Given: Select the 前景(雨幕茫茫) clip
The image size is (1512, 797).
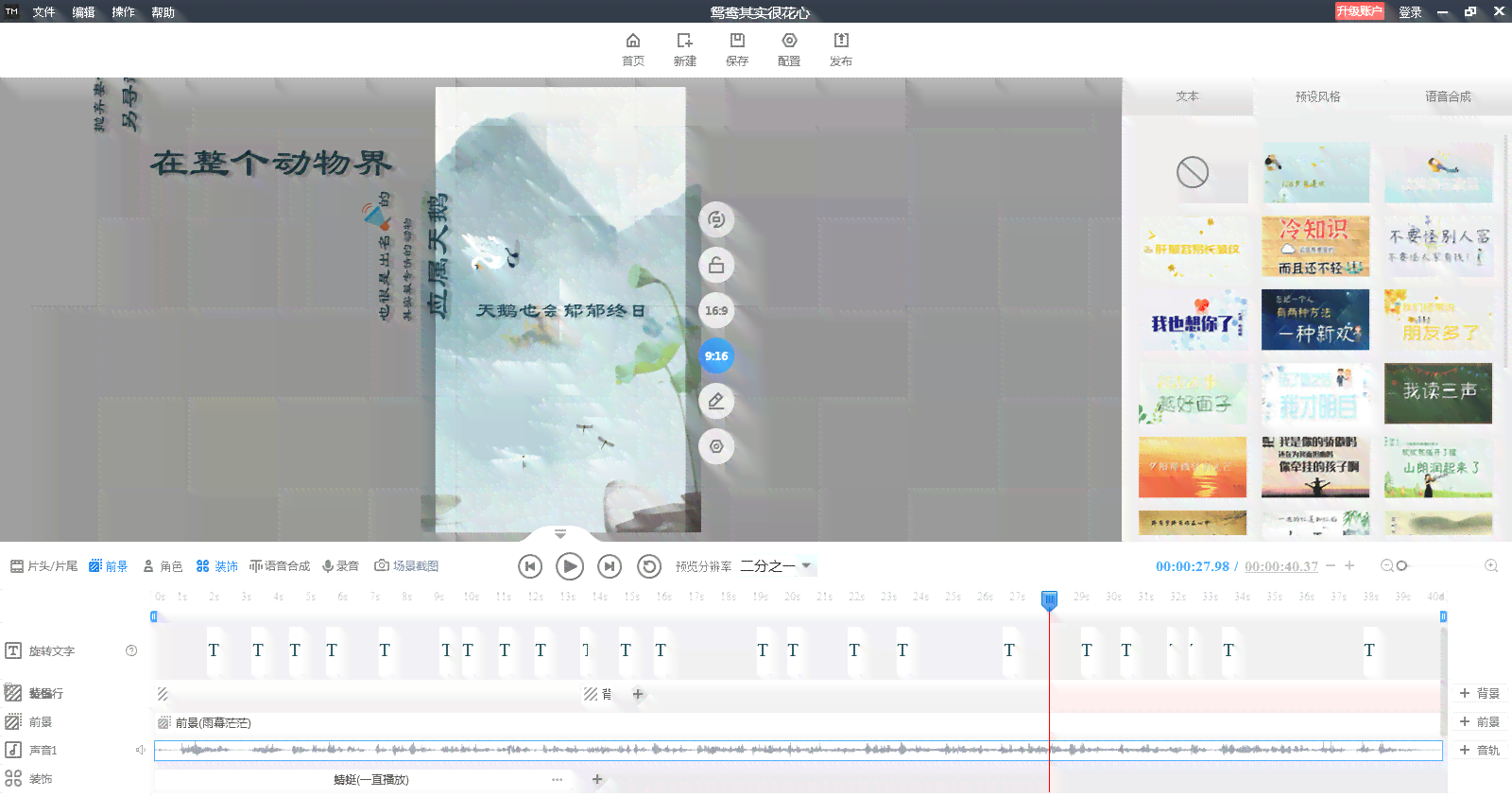Looking at the screenshot, I should point(799,722).
